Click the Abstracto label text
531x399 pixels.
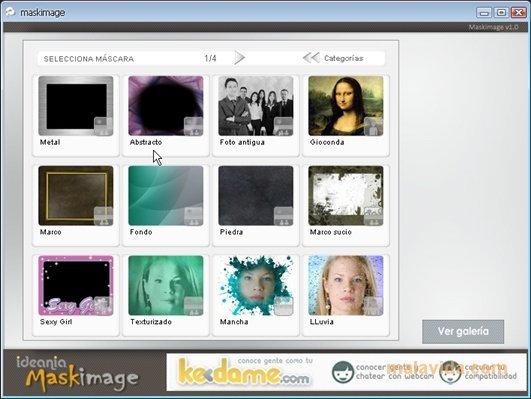pyautogui.click(x=146, y=142)
